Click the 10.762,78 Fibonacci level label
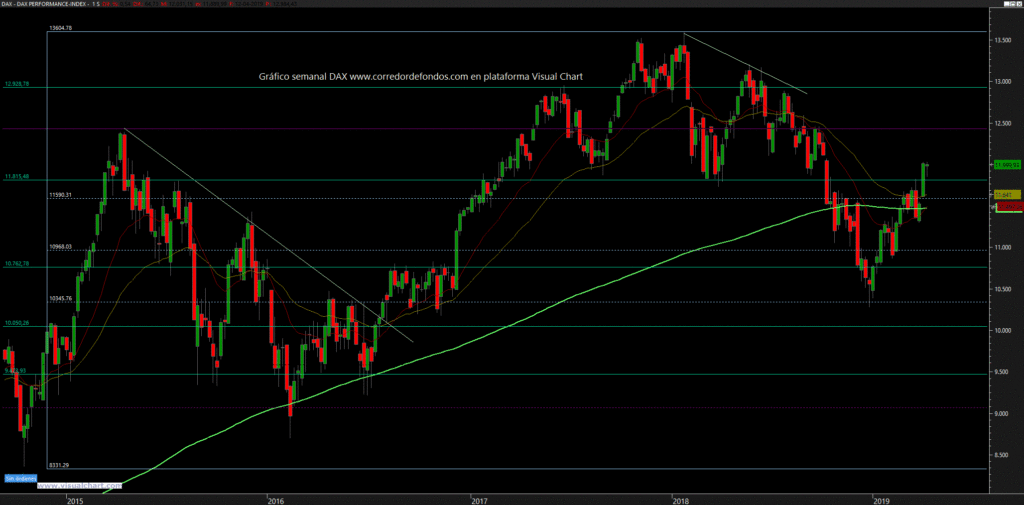The image size is (1024, 505). 18,264
